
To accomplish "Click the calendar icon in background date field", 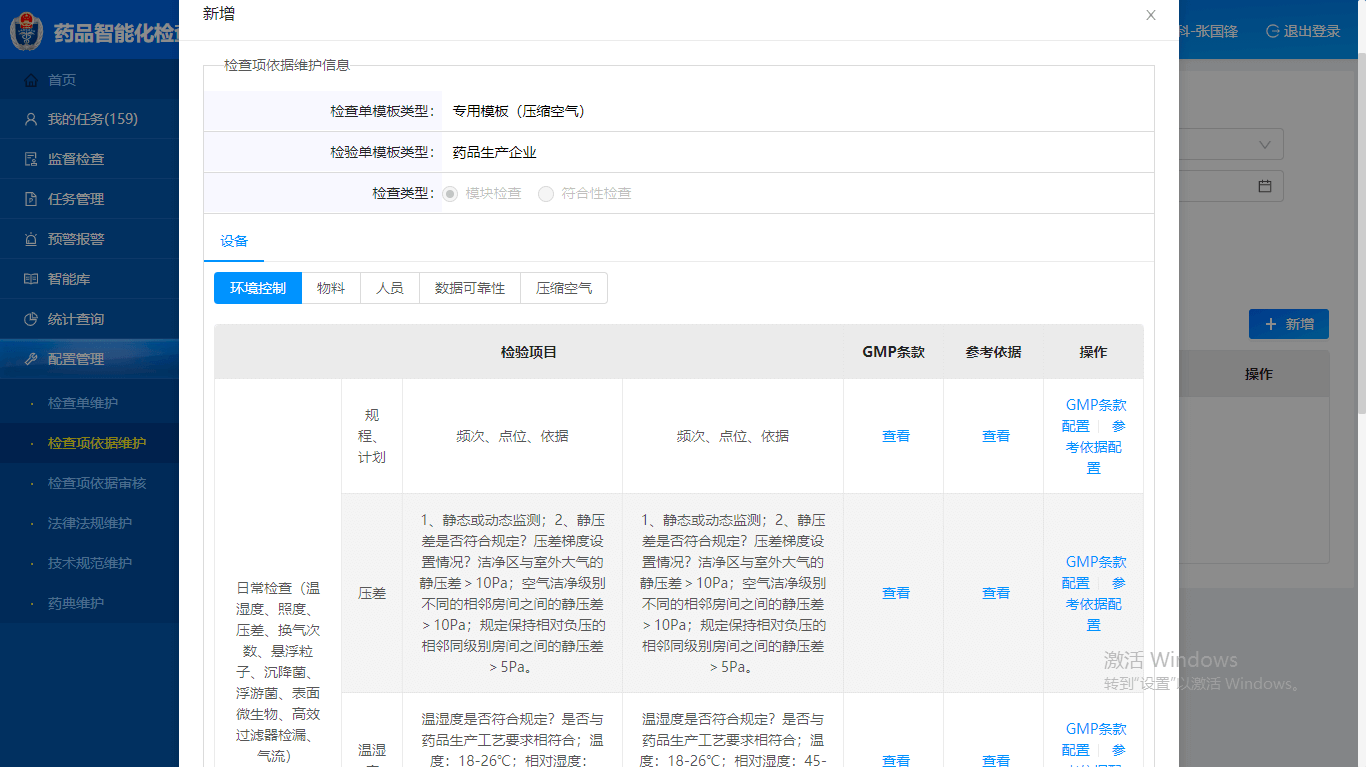I will point(1264,186).
